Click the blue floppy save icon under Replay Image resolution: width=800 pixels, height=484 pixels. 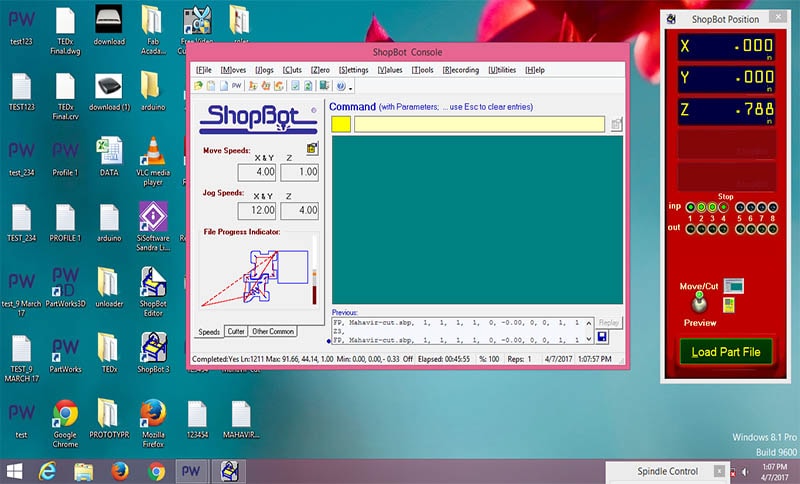(x=602, y=337)
